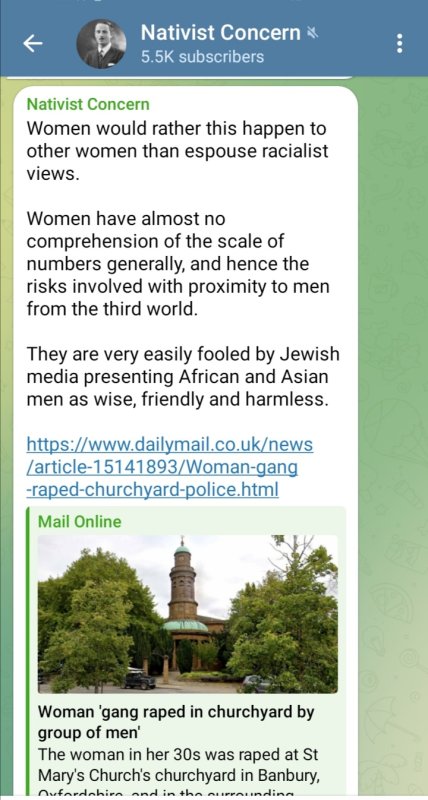
Task: Tap the message's second paragraph text
Action: [x=178, y=264]
